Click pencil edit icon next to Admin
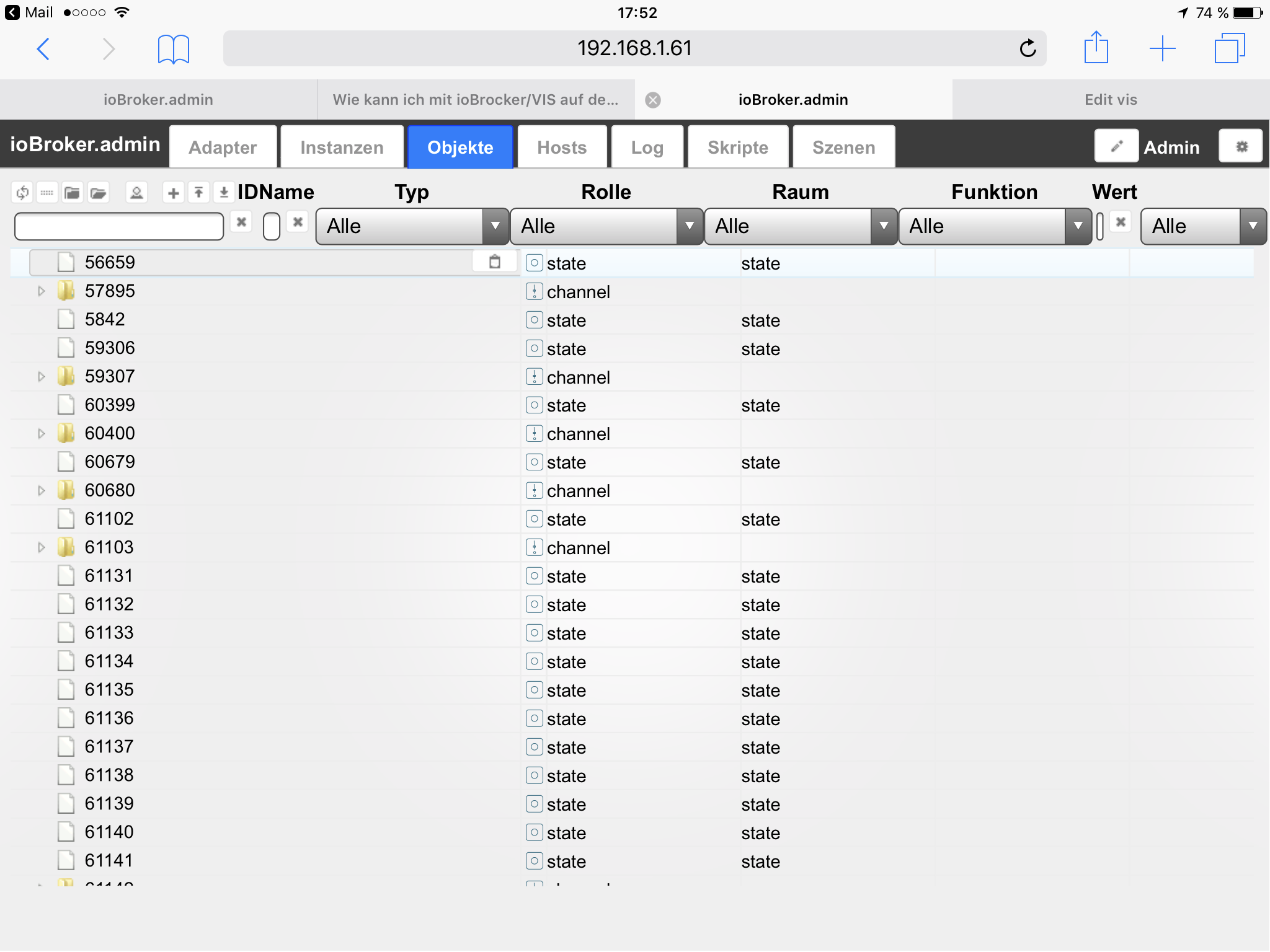This screenshot has height=952, width=1270. pyautogui.click(x=1116, y=146)
